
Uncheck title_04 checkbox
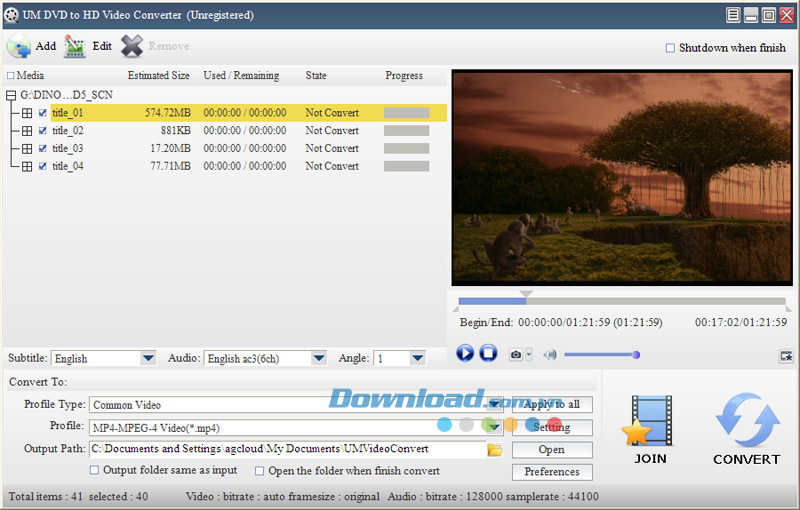(x=42, y=166)
